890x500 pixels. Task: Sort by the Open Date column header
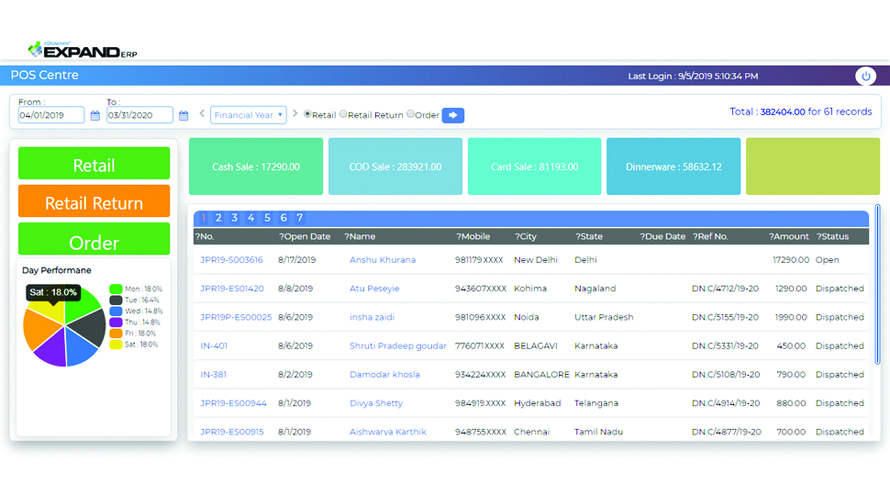305,237
